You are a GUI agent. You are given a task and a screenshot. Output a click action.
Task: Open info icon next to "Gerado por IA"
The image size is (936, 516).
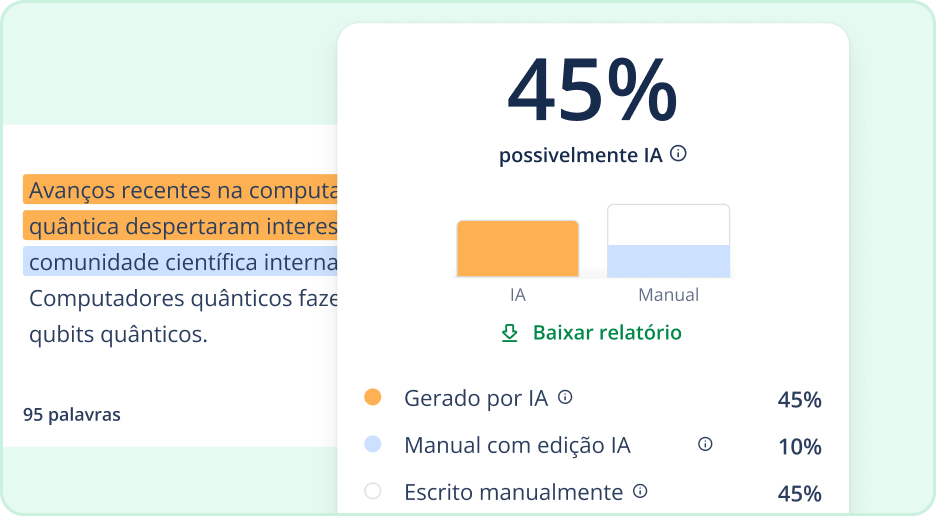565,397
